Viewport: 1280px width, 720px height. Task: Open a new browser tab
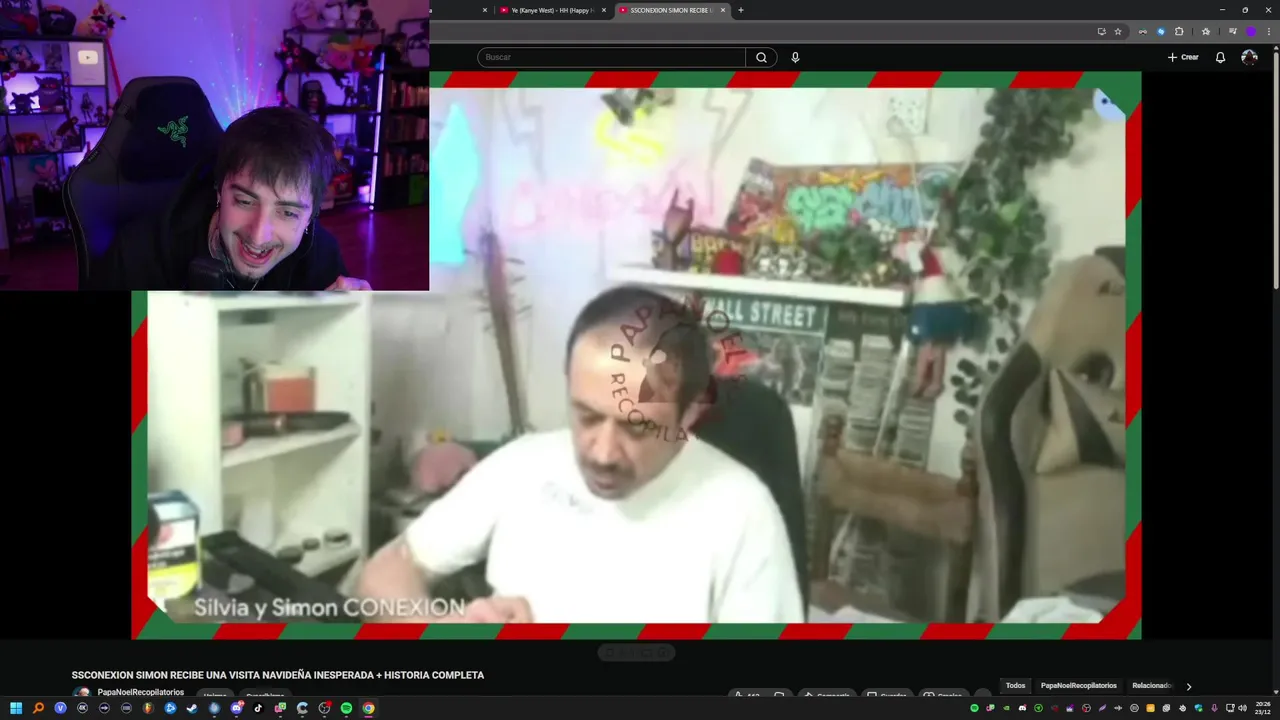pos(740,10)
